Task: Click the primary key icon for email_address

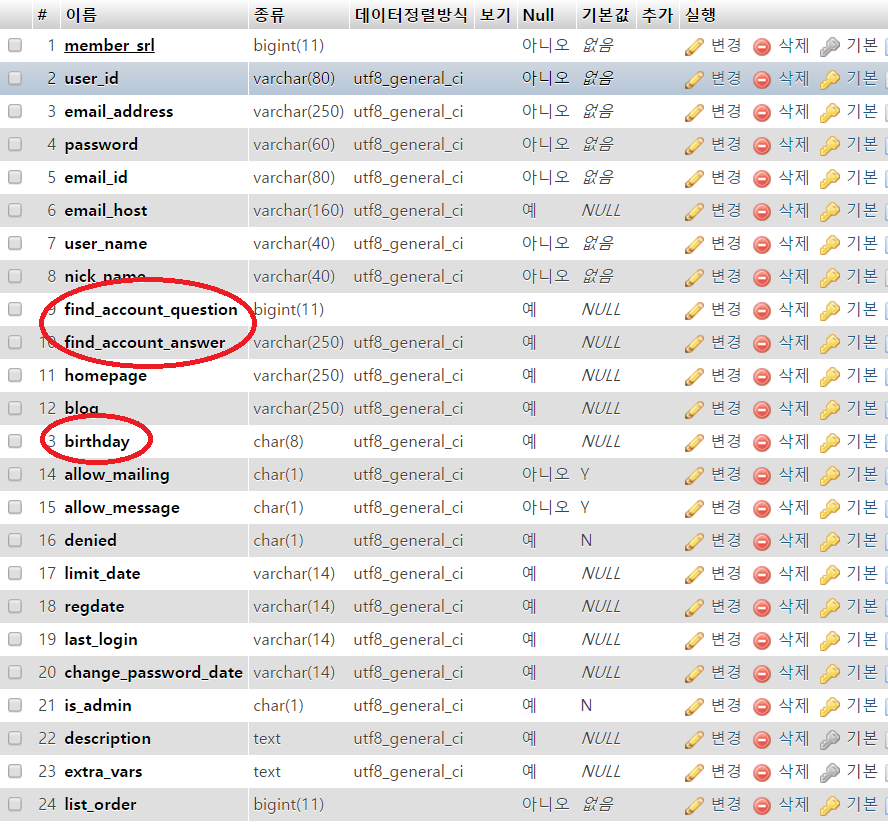Action: pos(829,112)
